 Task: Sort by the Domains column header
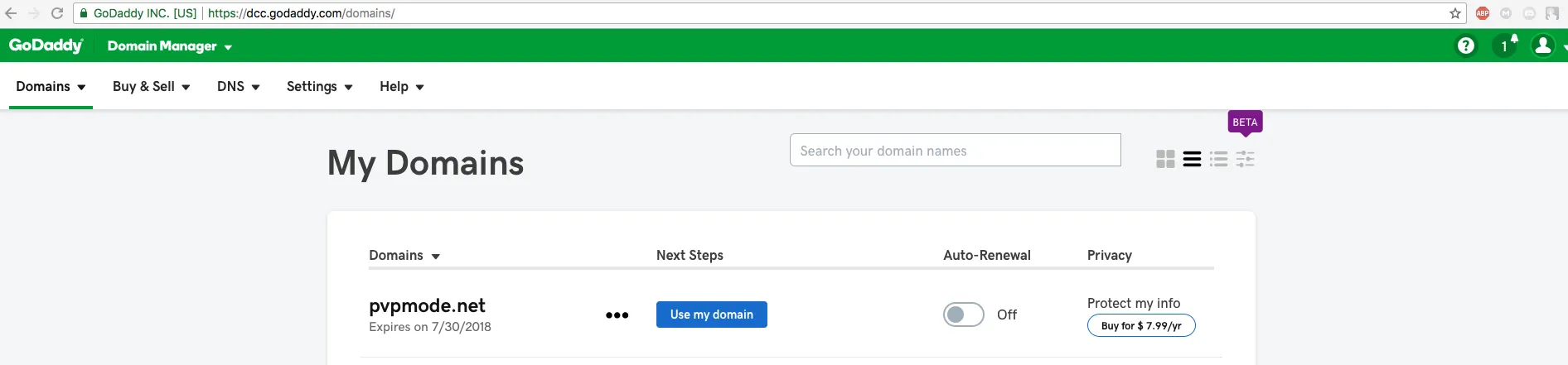(x=404, y=255)
